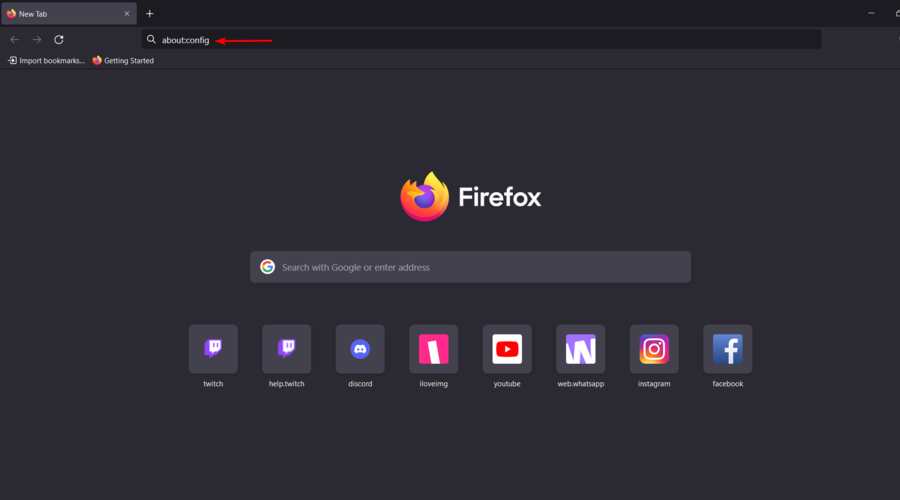Click the iloveimg label text

coord(433,383)
